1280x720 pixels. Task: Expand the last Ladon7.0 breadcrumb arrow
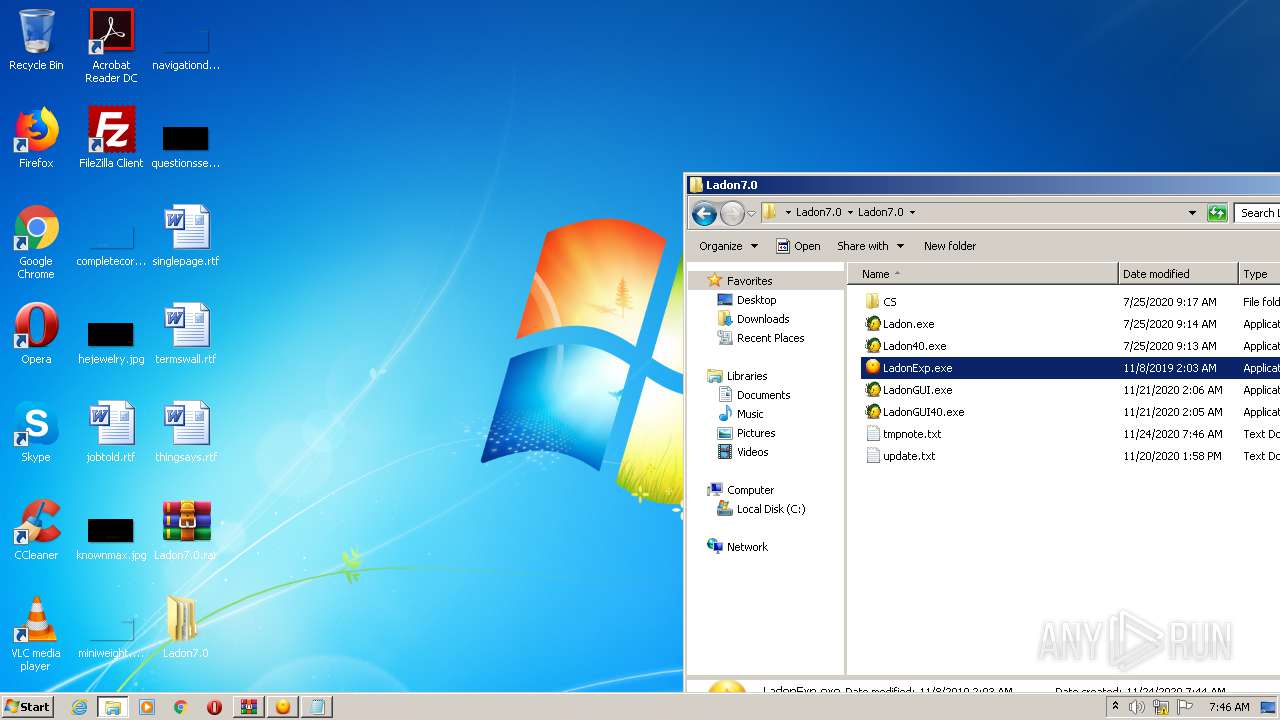(912, 212)
